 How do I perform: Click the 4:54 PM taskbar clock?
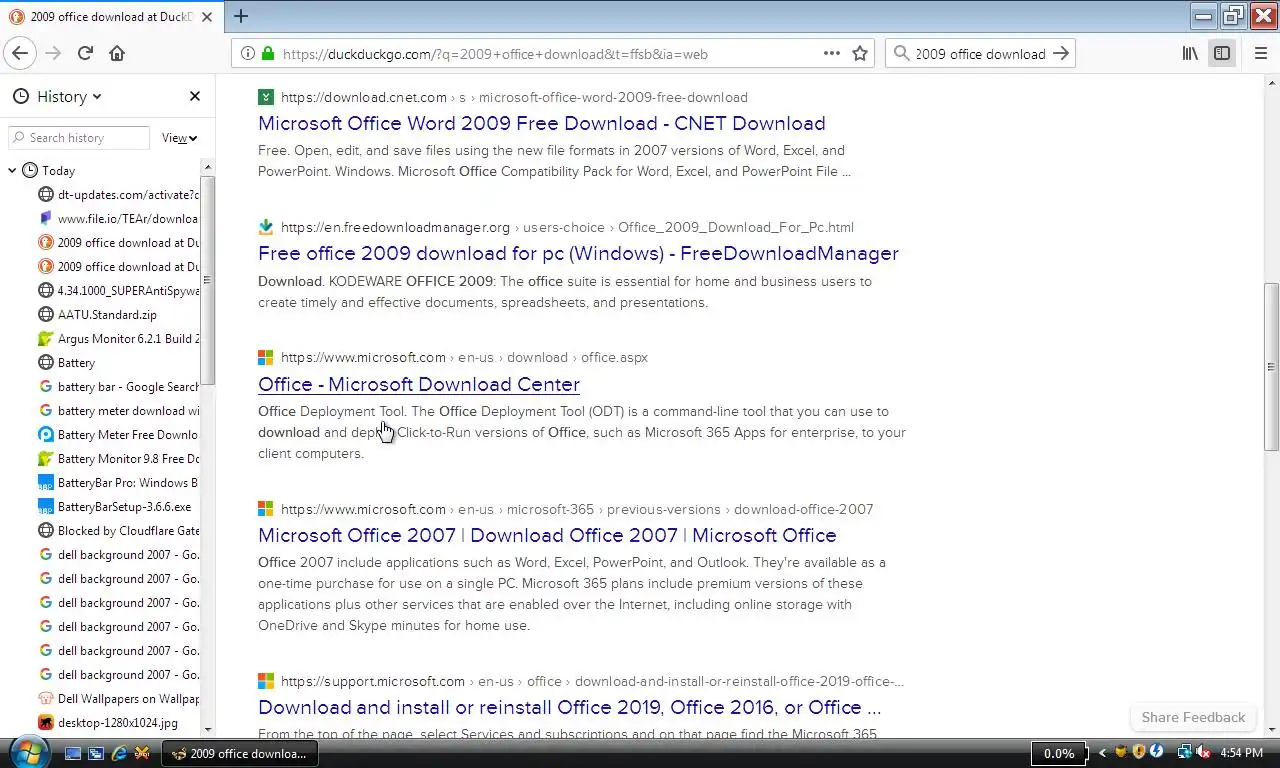[x=1241, y=753]
